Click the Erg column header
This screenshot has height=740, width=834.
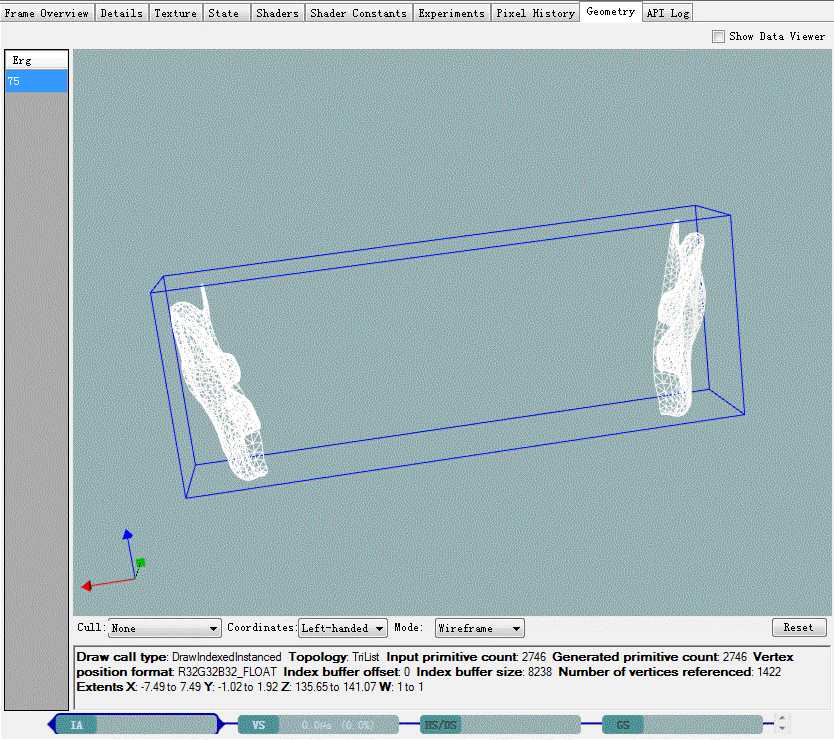pos(36,60)
